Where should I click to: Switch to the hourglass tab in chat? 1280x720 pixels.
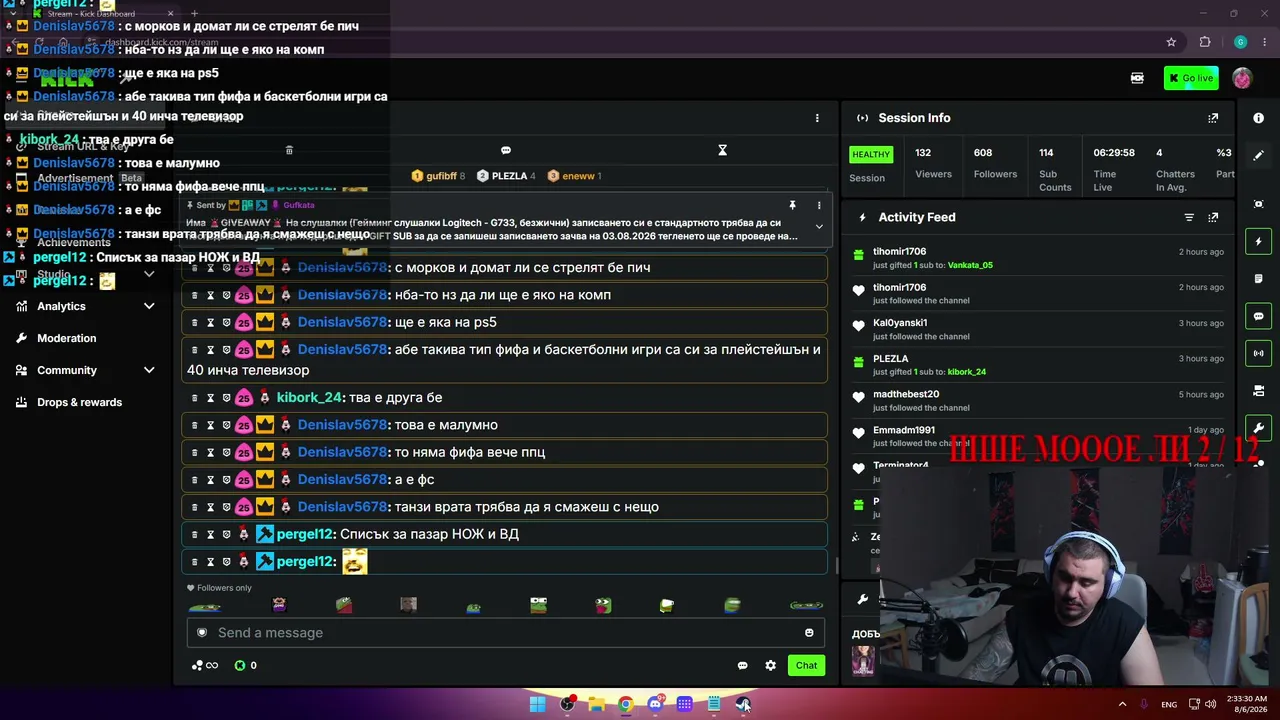[722, 150]
